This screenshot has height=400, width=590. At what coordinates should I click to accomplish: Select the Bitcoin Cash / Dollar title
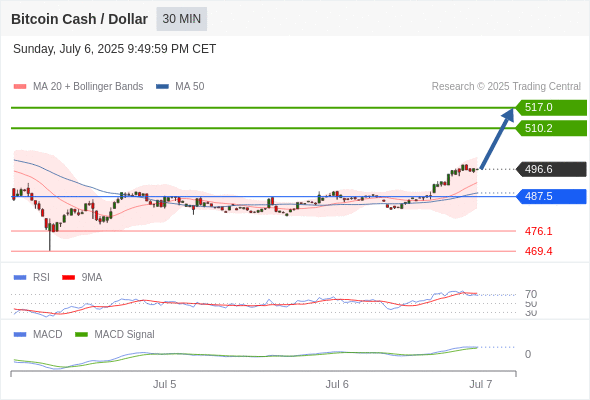[79, 19]
